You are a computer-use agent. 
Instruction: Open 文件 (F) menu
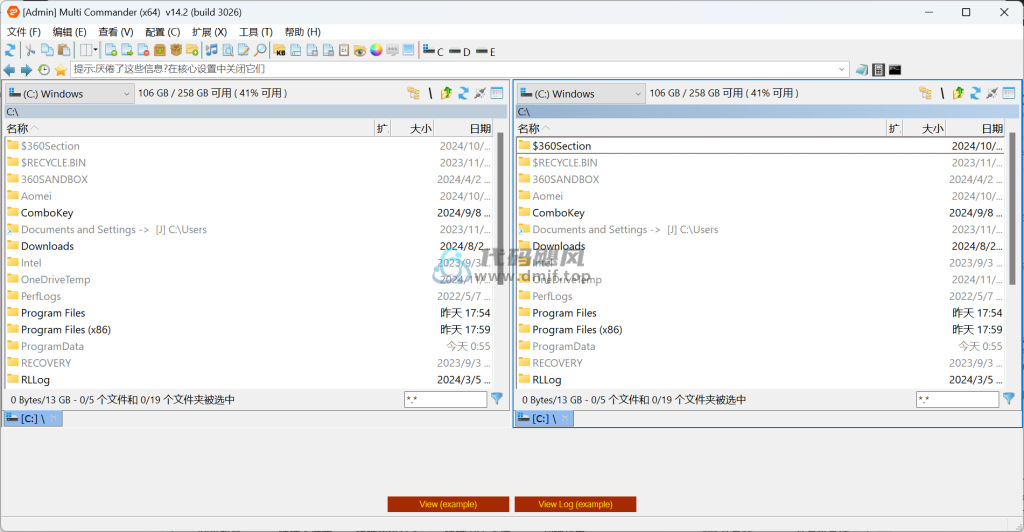pos(24,32)
